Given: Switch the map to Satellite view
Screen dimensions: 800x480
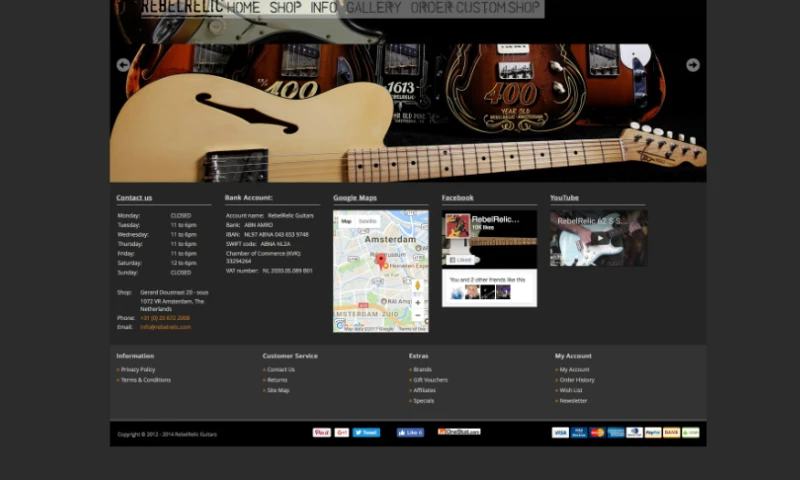Looking at the screenshot, I should pos(368,221).
